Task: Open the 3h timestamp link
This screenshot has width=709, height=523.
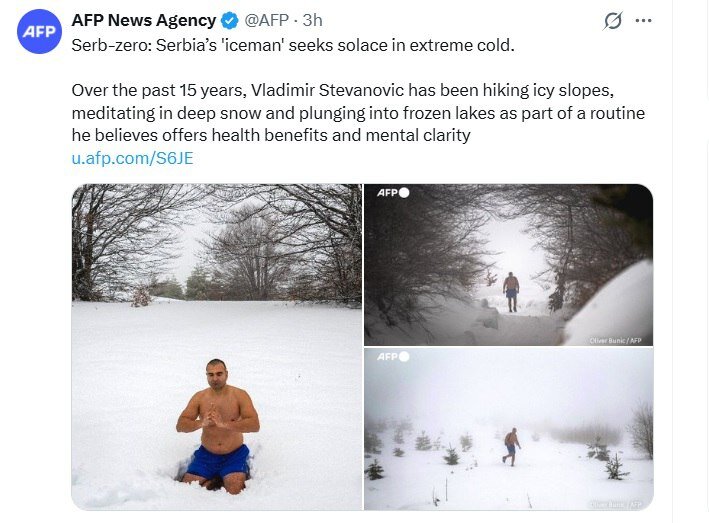Action: click(312, 21)
